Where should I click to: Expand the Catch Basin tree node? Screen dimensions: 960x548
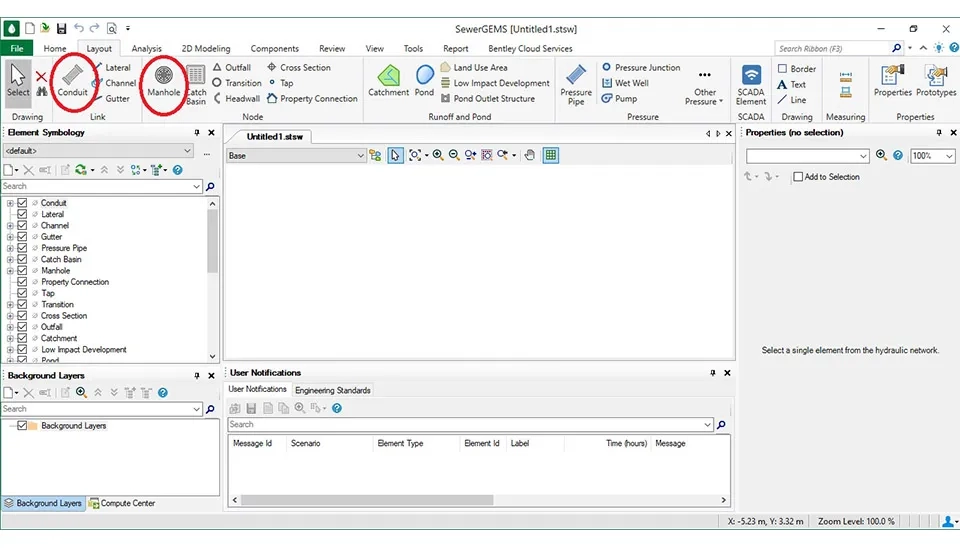click(10, 260)
